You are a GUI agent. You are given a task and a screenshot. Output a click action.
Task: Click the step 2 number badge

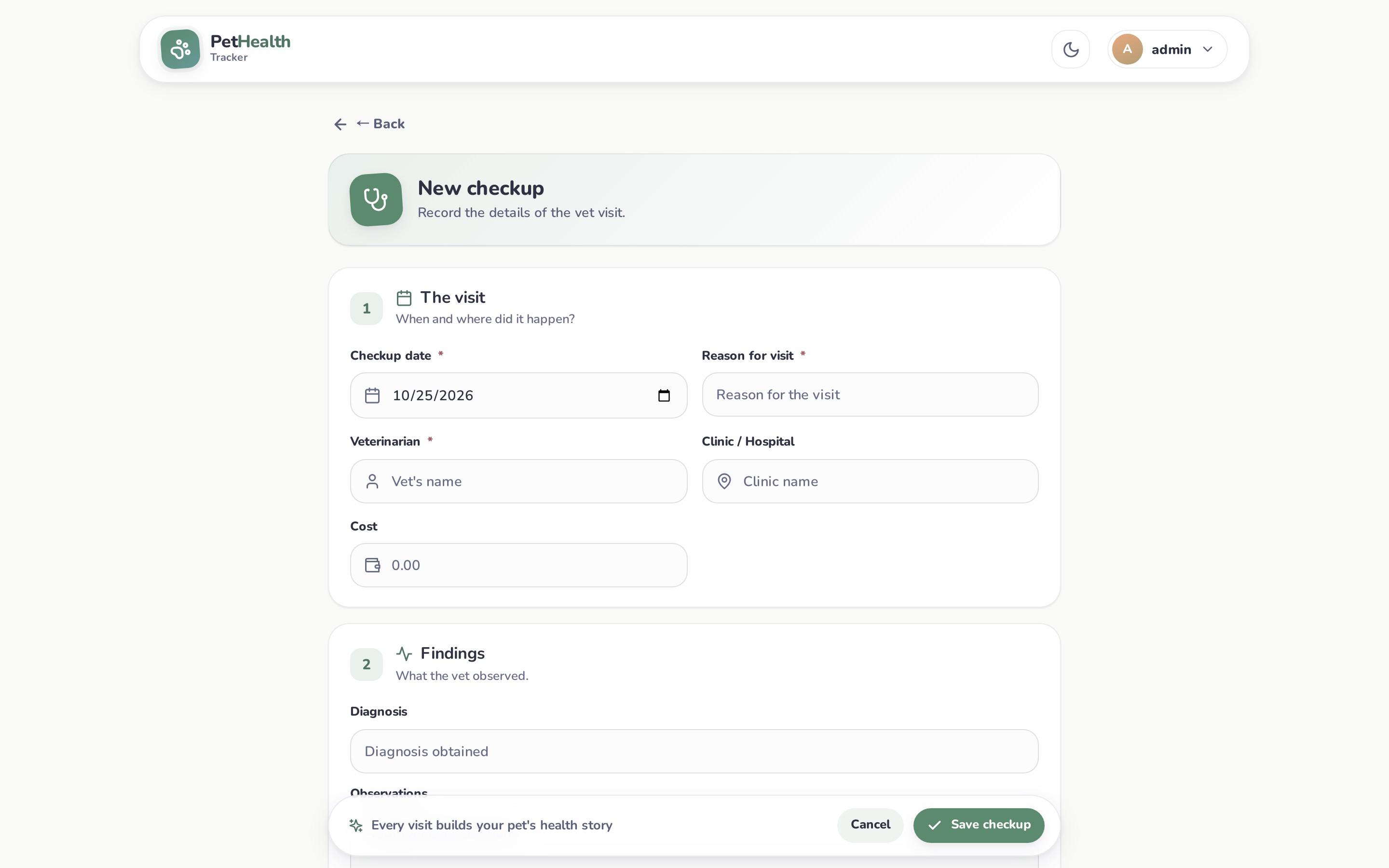point(366,665)
